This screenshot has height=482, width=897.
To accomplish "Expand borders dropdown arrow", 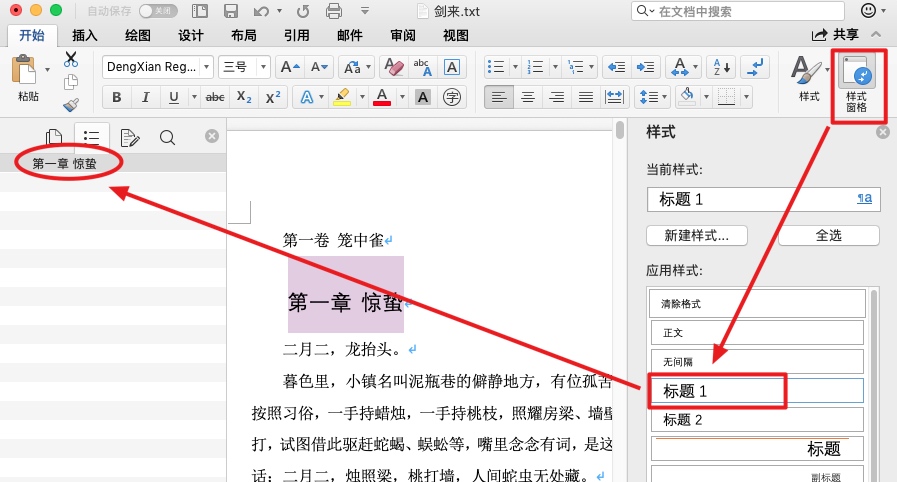I will (746, 97).
